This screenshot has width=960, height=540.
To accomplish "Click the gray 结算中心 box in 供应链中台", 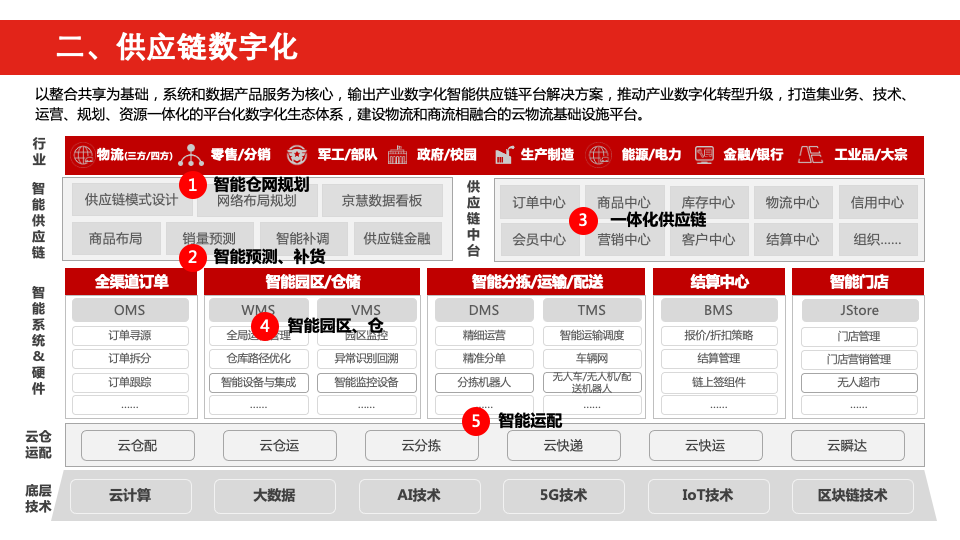I will click(x=792, y=239).
